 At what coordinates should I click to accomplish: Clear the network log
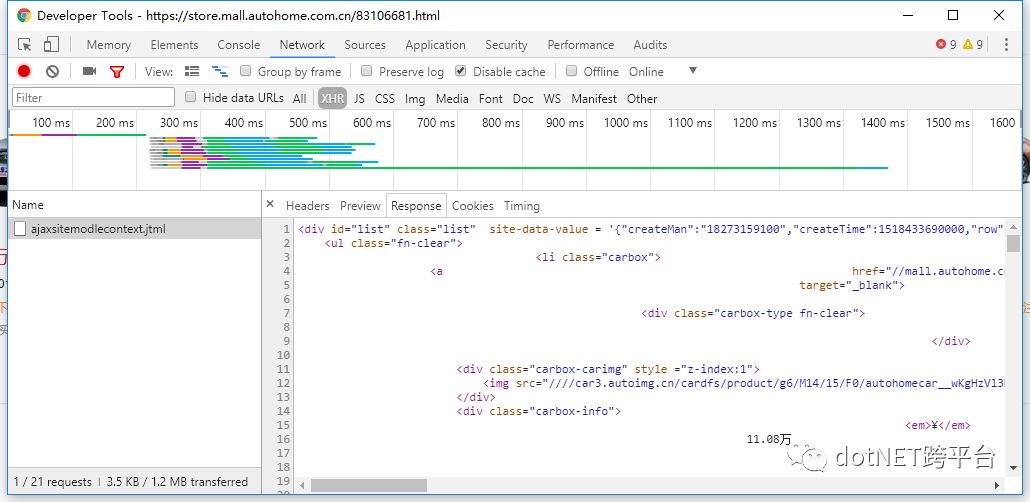(53, 72)
